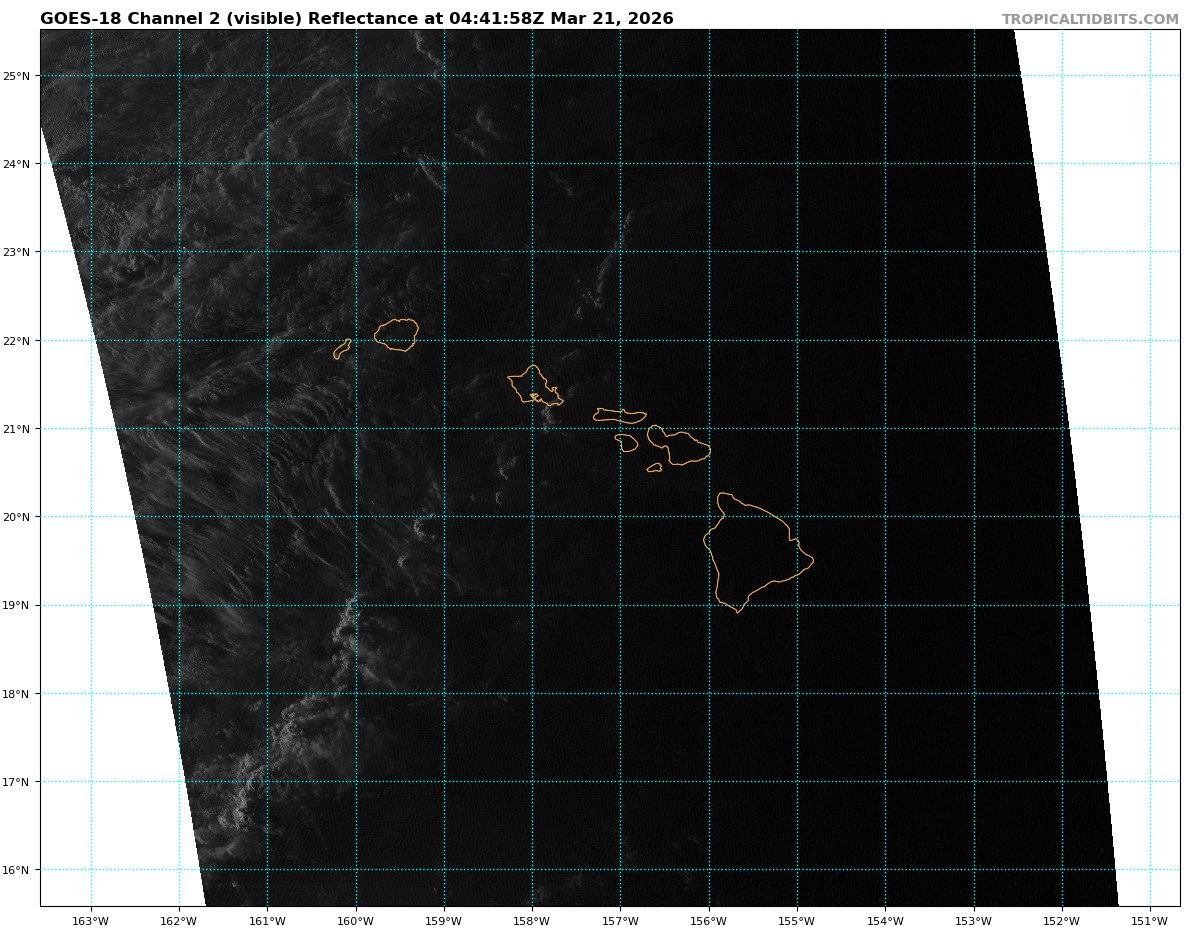Viewport: 1200px width, 929px height.
Task: Click the 163°W longitude label
Action: [91, 921]
